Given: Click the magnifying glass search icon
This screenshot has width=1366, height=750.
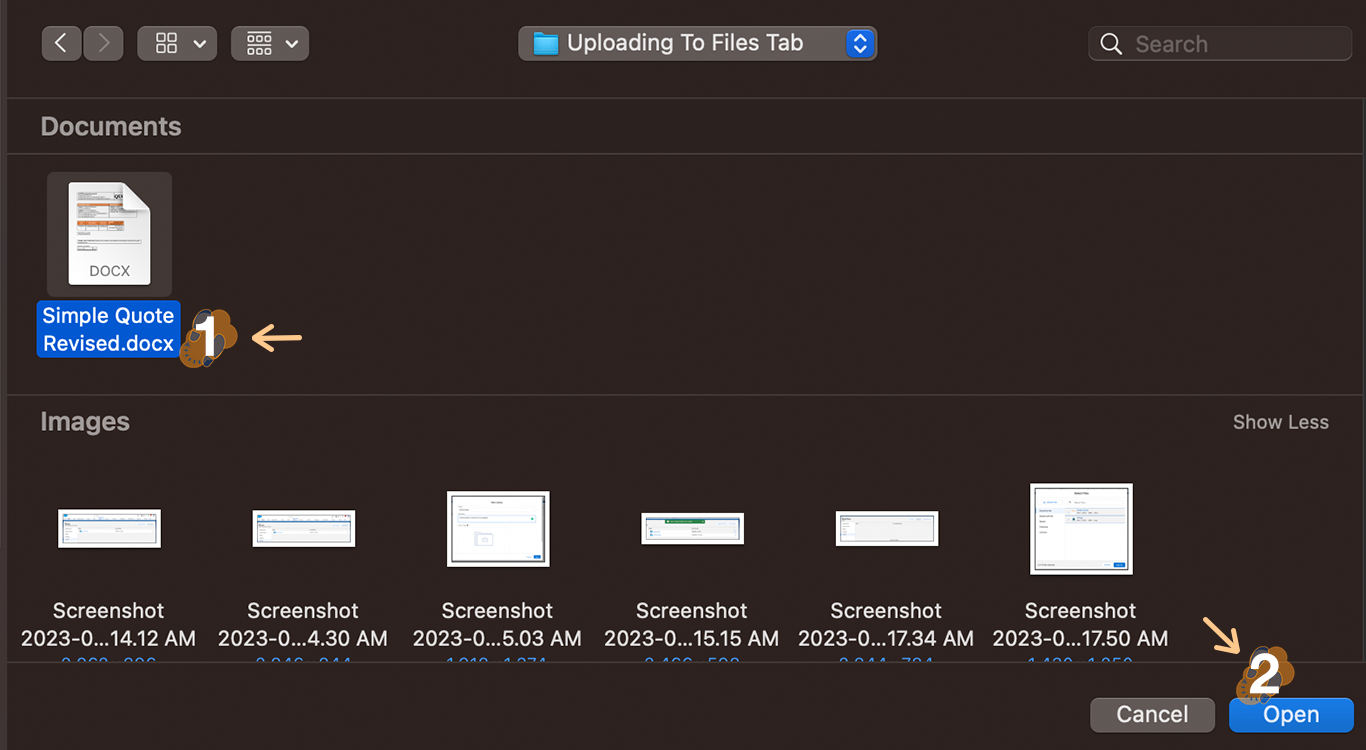Looking at the screenshot, I should coord(1111,44).
